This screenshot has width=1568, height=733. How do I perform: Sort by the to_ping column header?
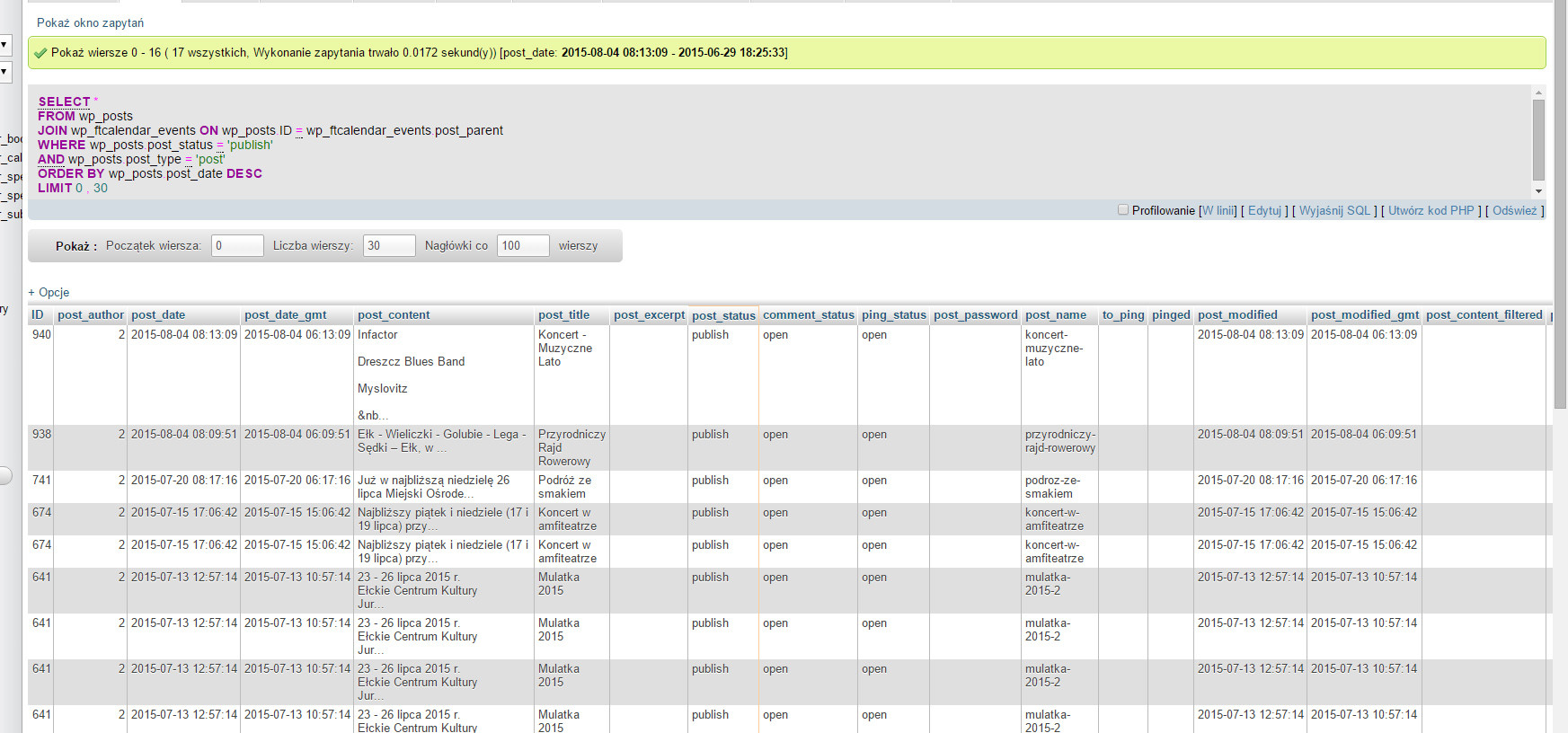[1123, 314]
